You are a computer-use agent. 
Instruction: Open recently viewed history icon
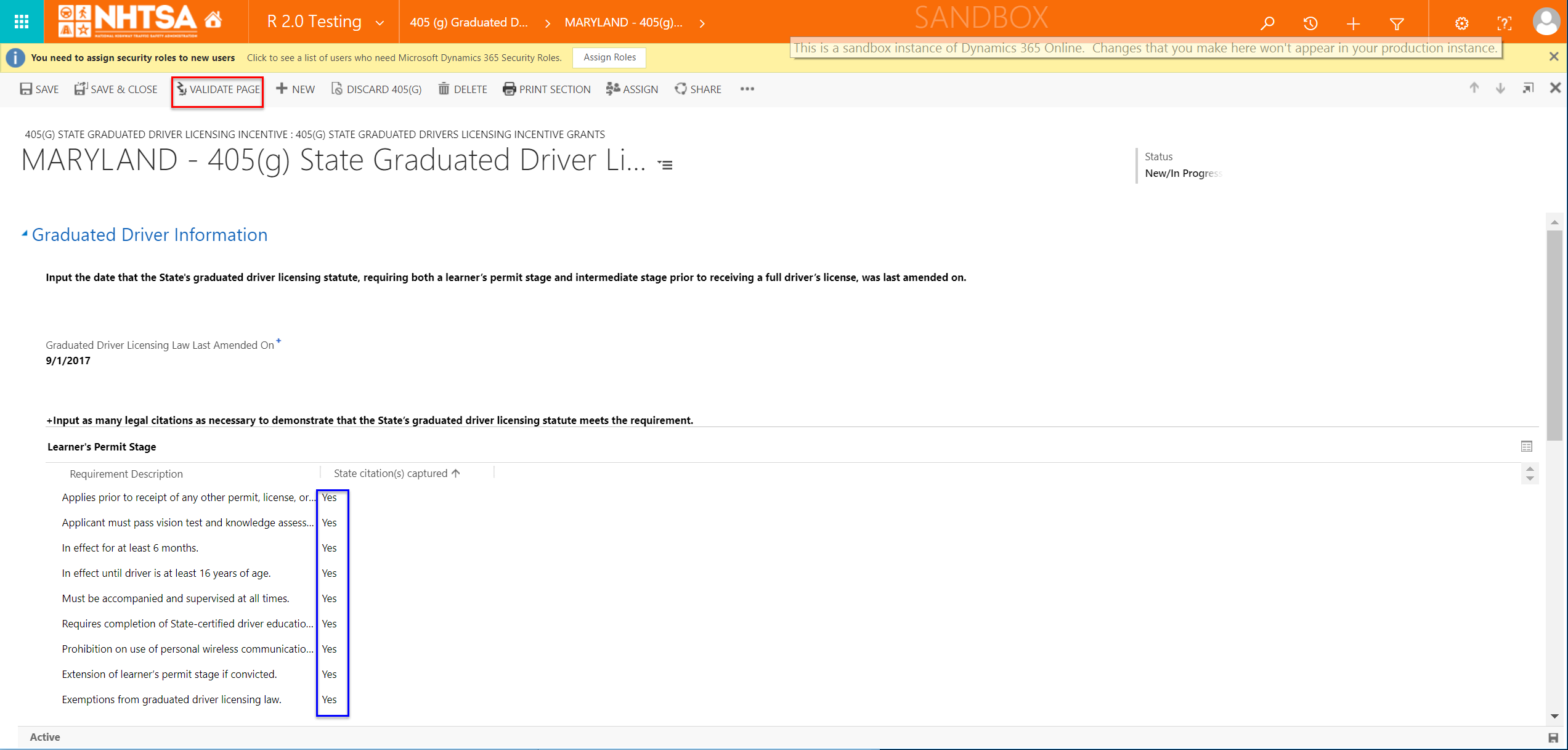coord(1310,23)
